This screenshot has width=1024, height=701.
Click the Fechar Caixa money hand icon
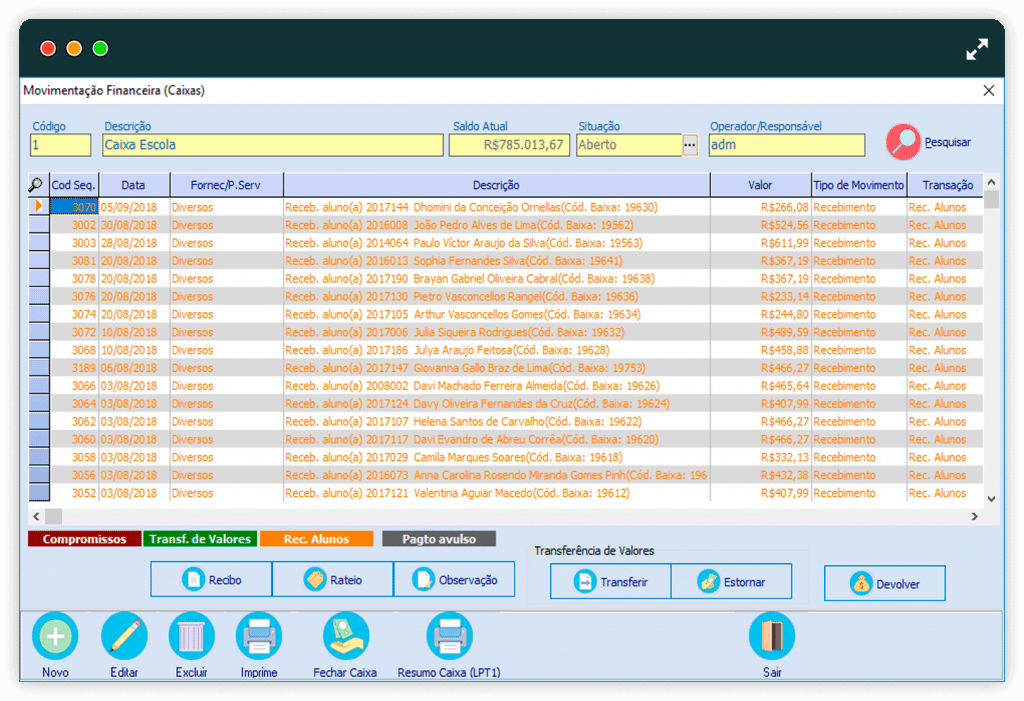pyautogui.click(x=345, y=636)
